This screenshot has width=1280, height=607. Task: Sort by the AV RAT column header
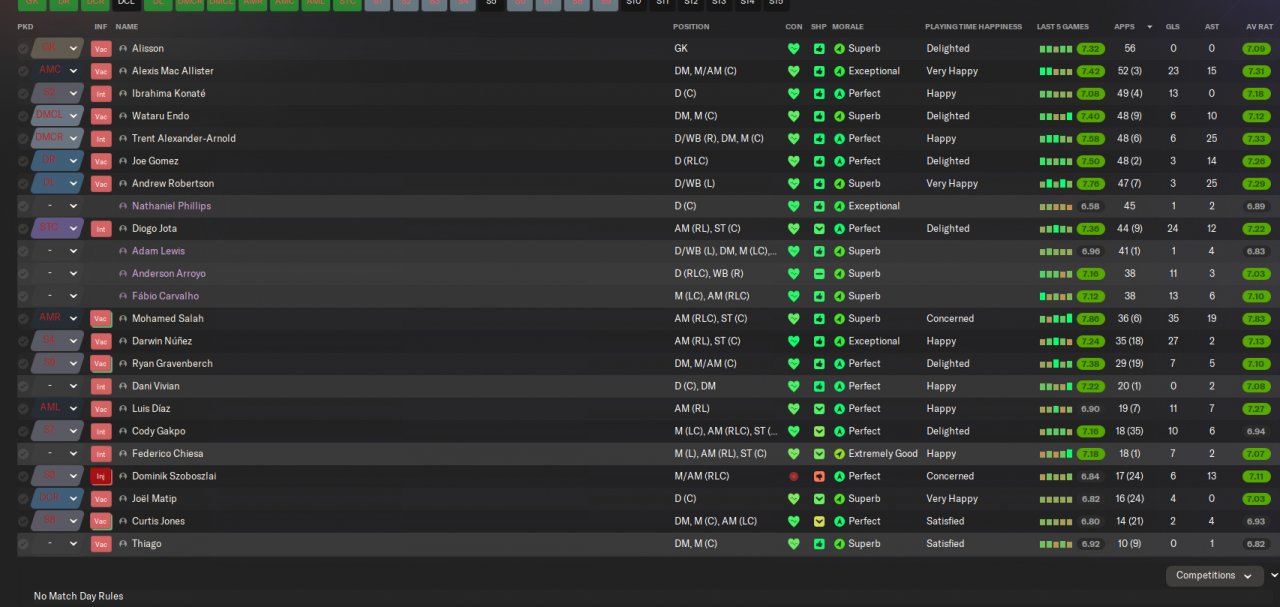(x=1259, y=26)
